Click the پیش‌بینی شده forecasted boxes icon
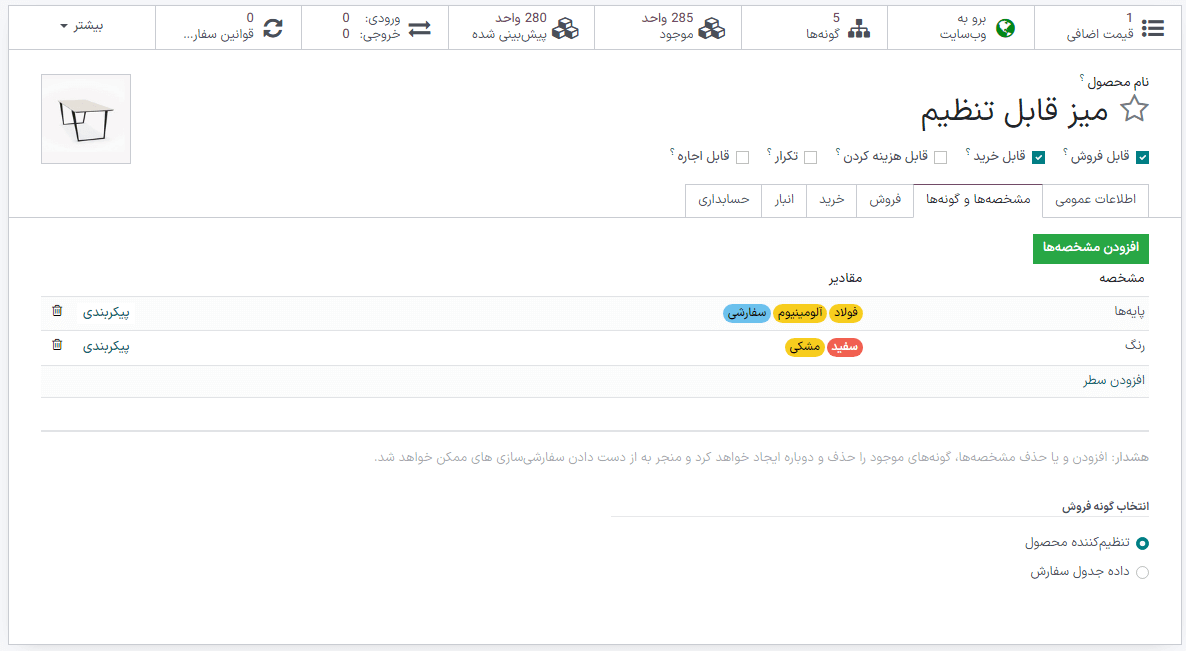The height and width of the screenshot is (651, 1186). [566, 28]
